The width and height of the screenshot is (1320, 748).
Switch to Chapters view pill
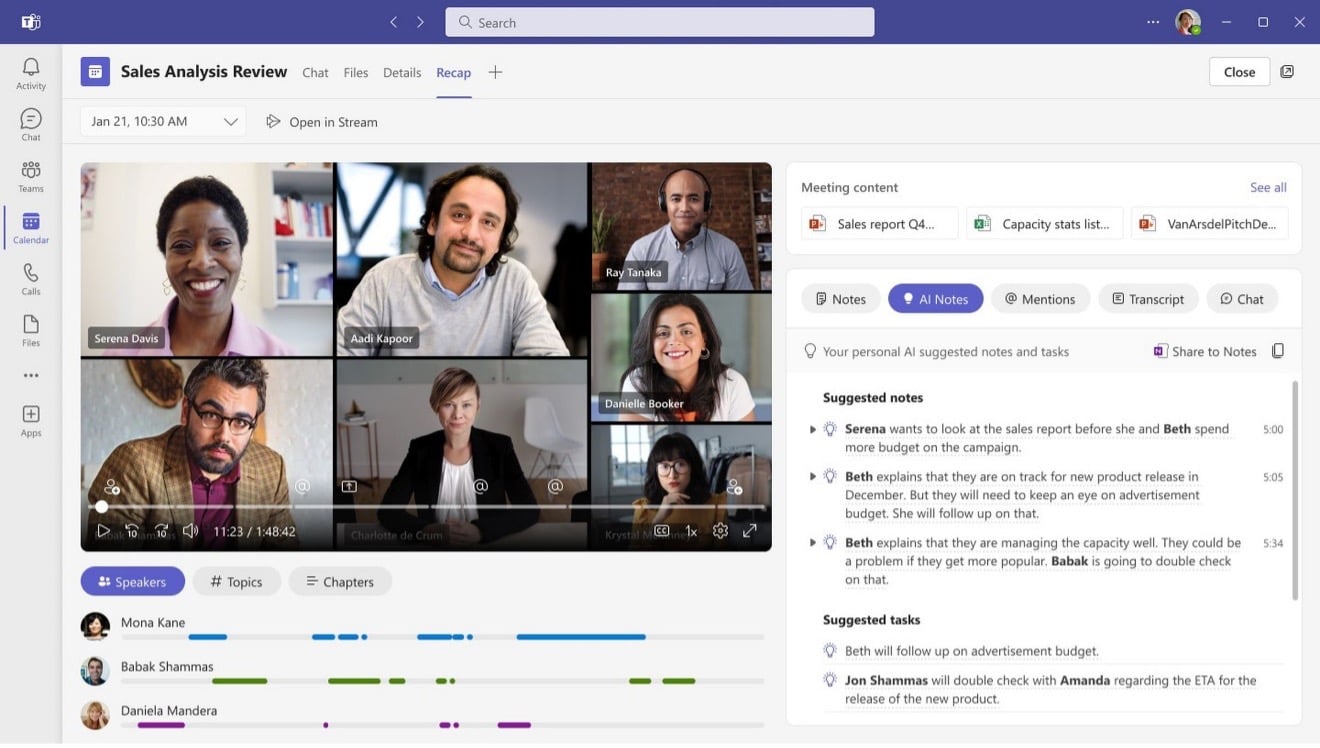(x=340, y=581)
